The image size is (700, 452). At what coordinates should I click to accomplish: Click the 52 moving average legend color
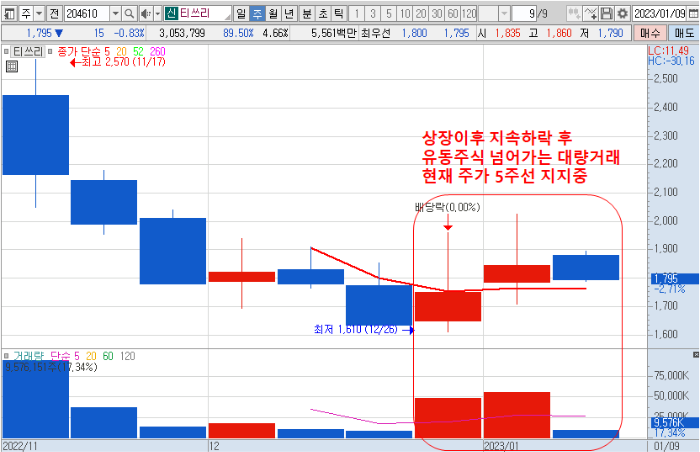(x=138, y=52)
